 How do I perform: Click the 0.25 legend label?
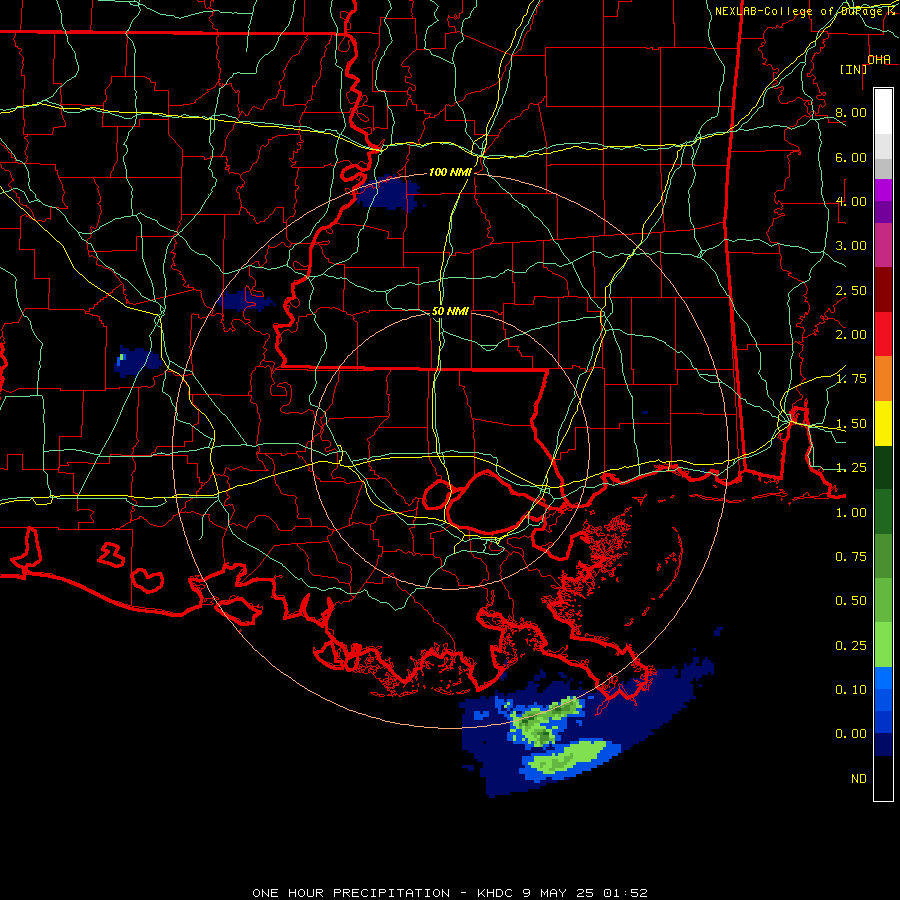851,646
